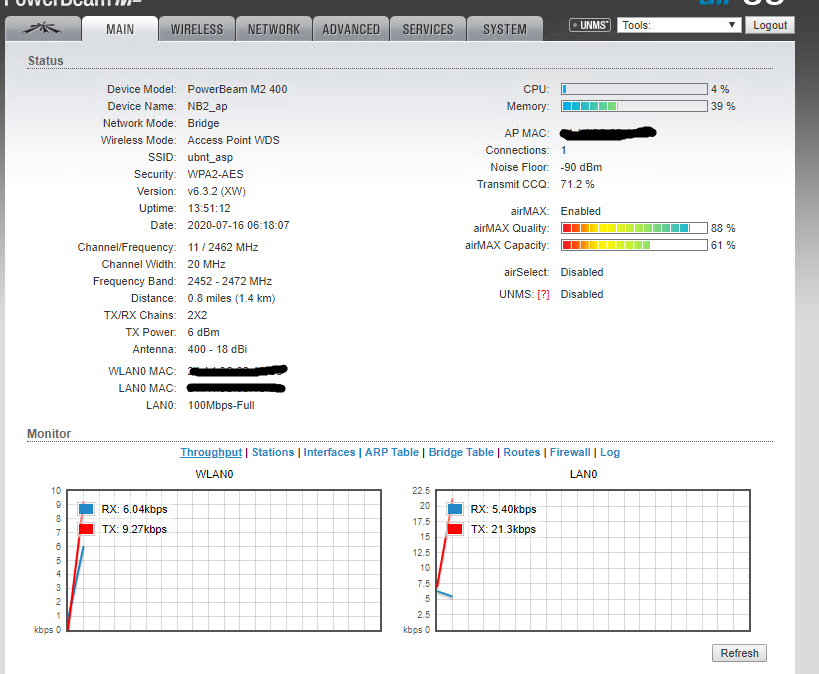
Task: Select the device name NB2_ap
Action: pyautogui.click(x=207, y=106)
